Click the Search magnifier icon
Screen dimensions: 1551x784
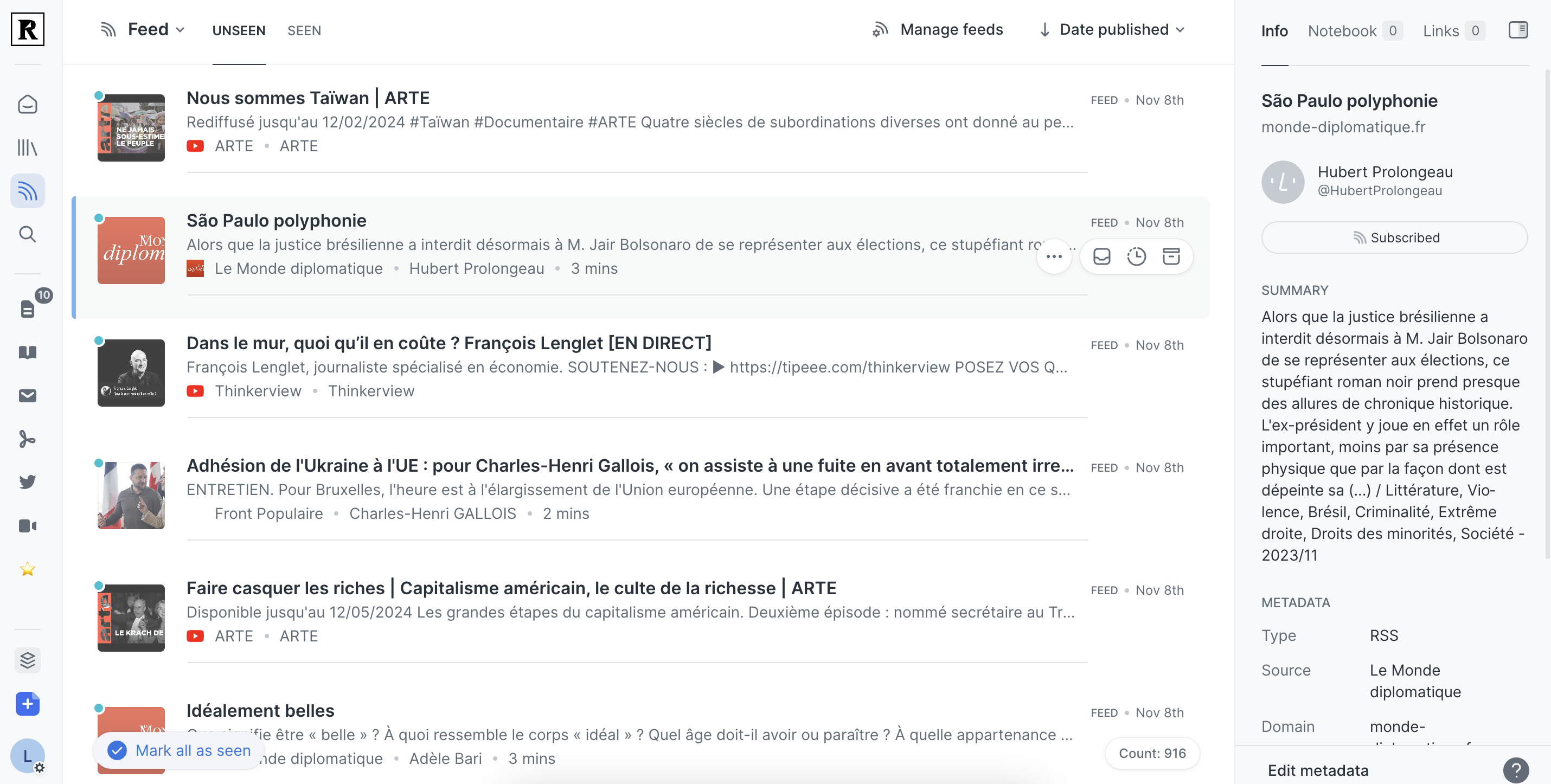point(27,234)
